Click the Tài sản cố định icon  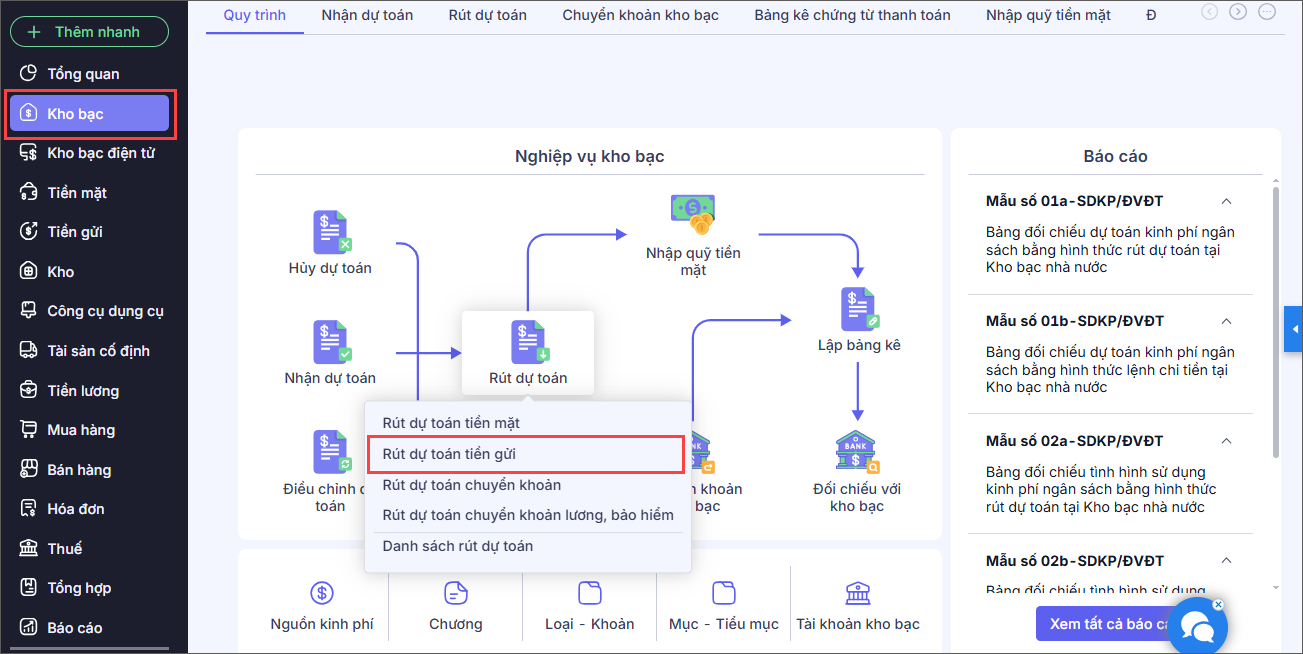[x=29, y=350]
